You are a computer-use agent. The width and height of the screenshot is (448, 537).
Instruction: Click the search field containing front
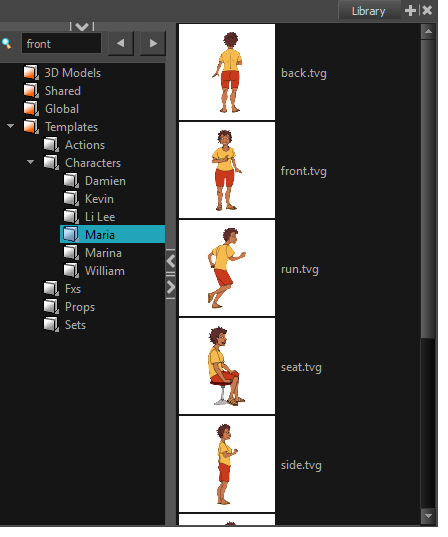click(61, 43)
